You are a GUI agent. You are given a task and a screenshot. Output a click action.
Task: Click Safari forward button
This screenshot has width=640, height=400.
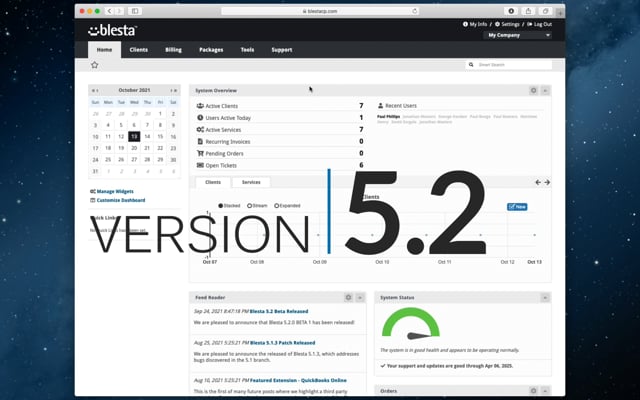[x=119, y=11]
